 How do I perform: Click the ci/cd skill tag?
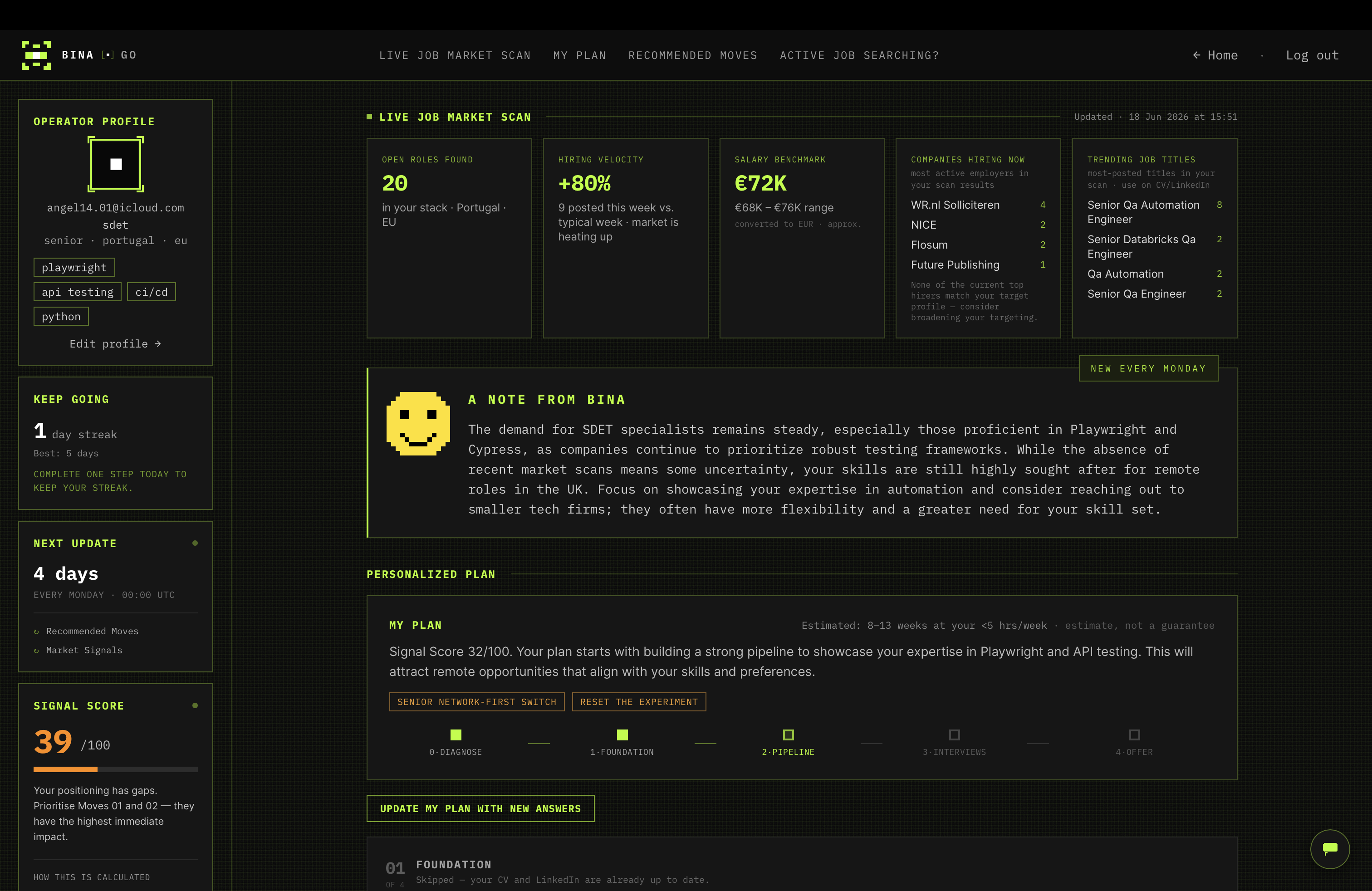click(151, 292)
